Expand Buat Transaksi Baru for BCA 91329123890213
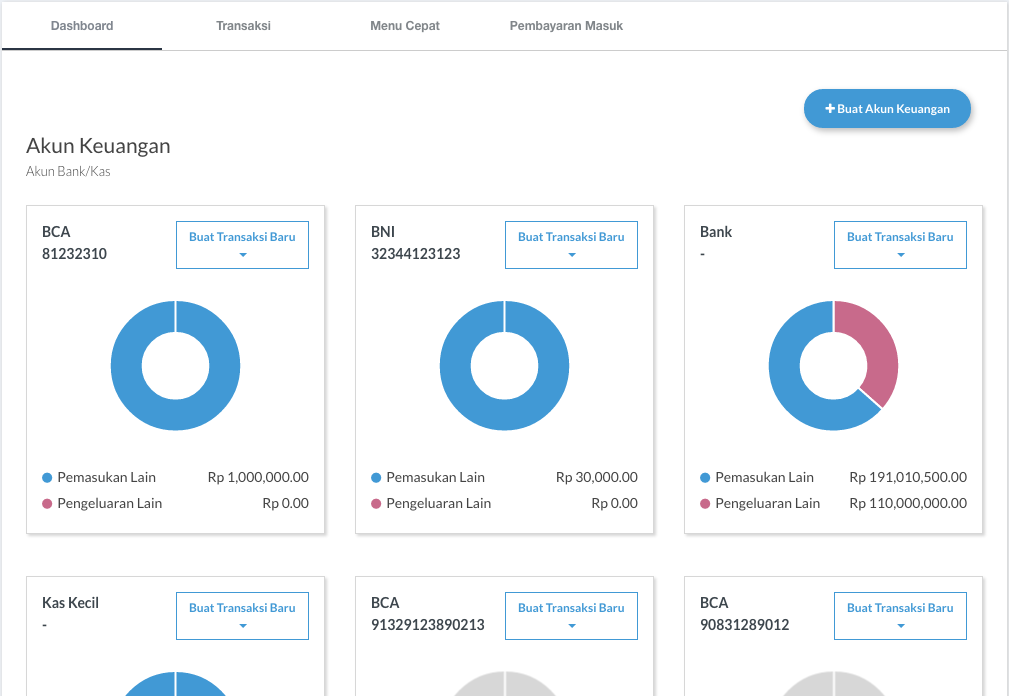1009x696 pixels. pyautogui.click(x=571, y=616)
